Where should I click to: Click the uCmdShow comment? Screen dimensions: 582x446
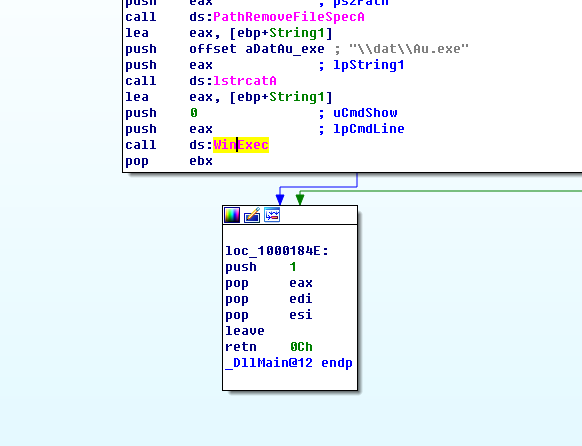click(365, 113)
